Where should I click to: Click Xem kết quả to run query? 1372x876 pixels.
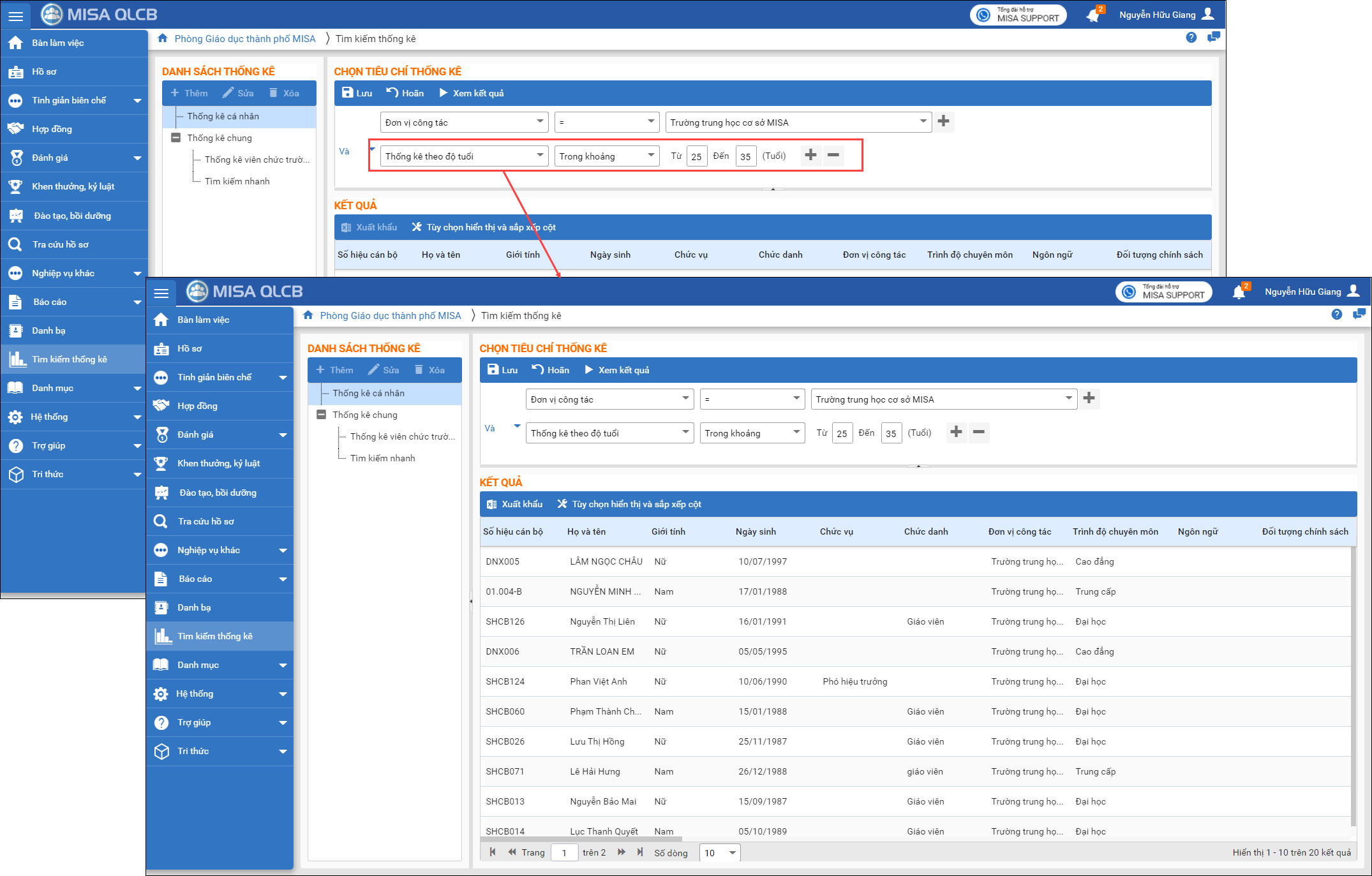(x=617, y=370)
